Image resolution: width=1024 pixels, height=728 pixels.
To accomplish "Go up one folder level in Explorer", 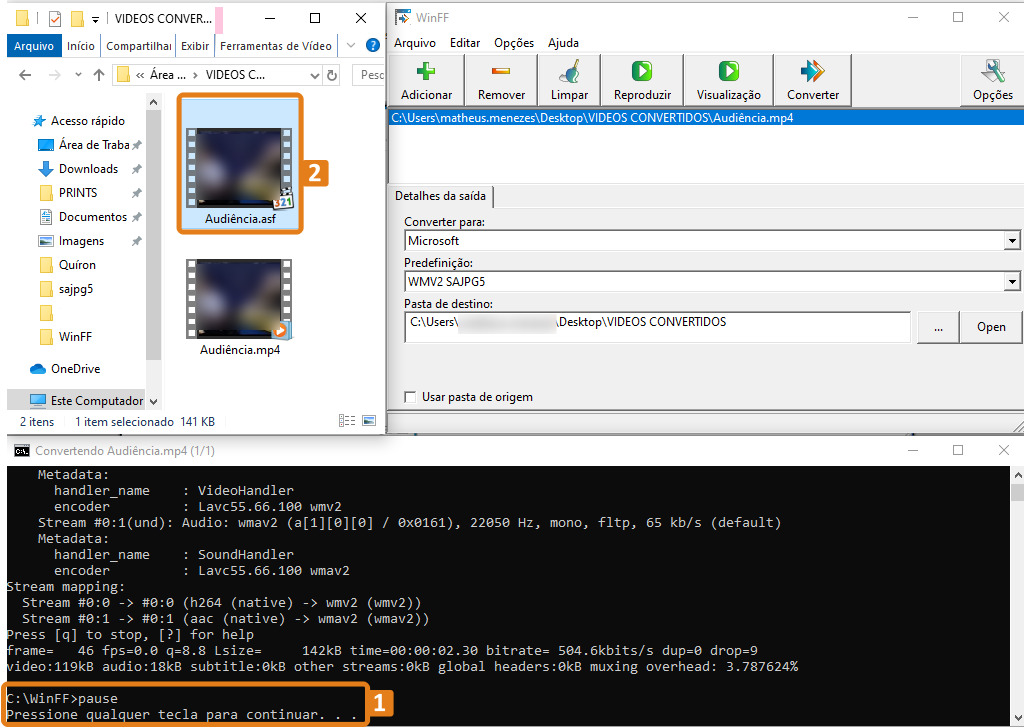I will pos(99,75).
